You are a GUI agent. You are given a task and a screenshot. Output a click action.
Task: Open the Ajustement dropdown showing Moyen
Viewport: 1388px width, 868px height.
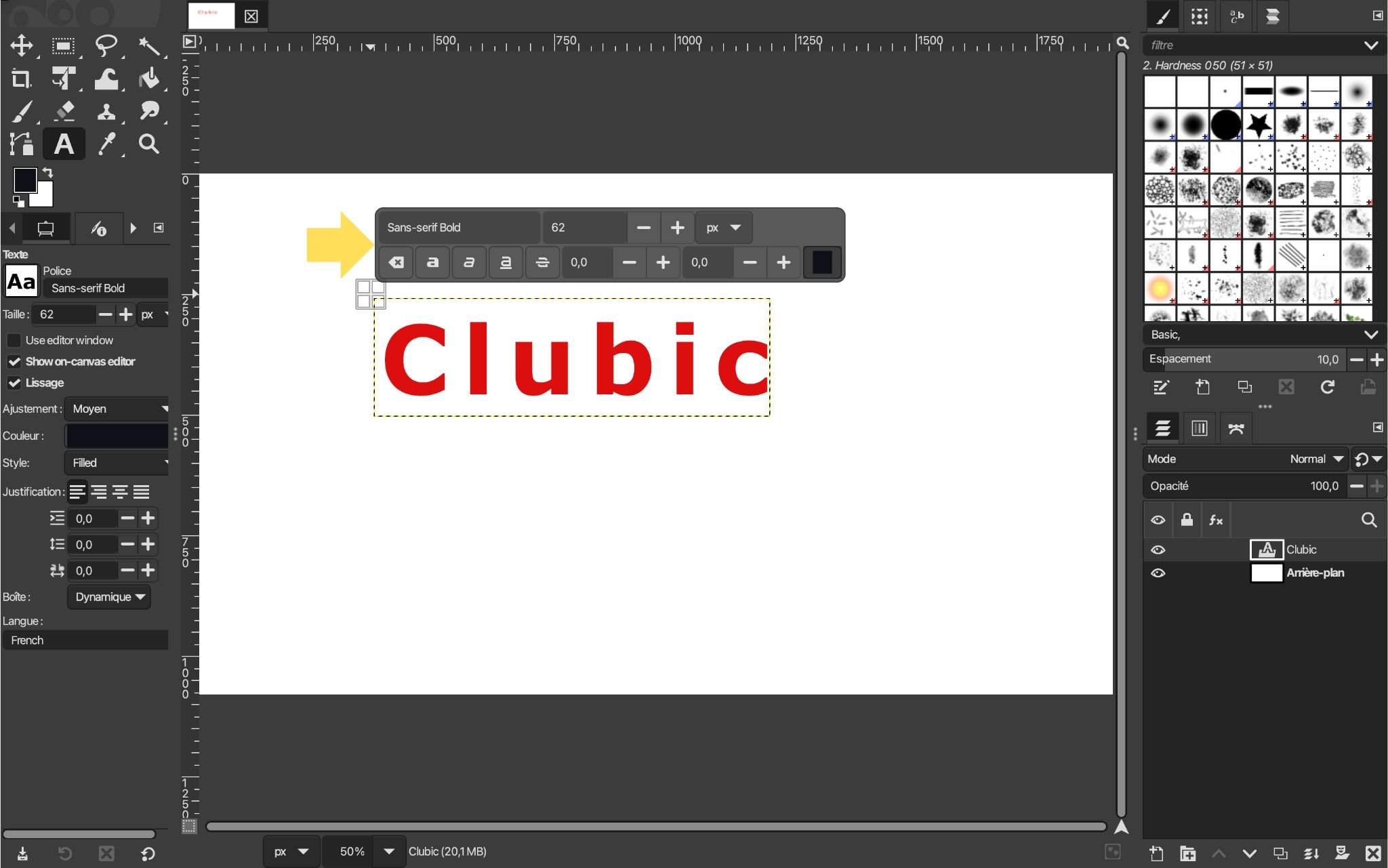[x=117, y=409]
